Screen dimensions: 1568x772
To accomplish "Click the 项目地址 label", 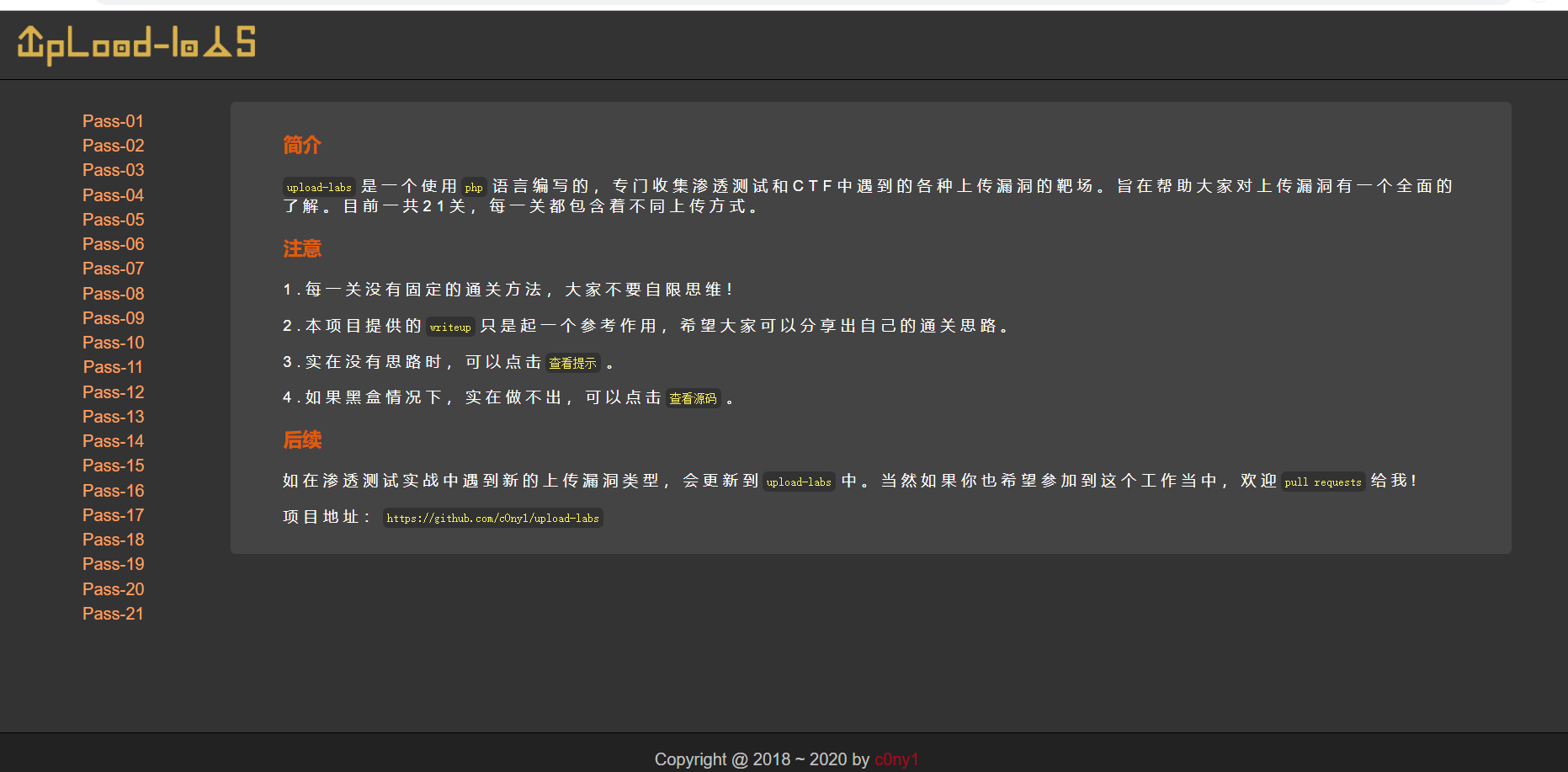I will click(327, 517).
